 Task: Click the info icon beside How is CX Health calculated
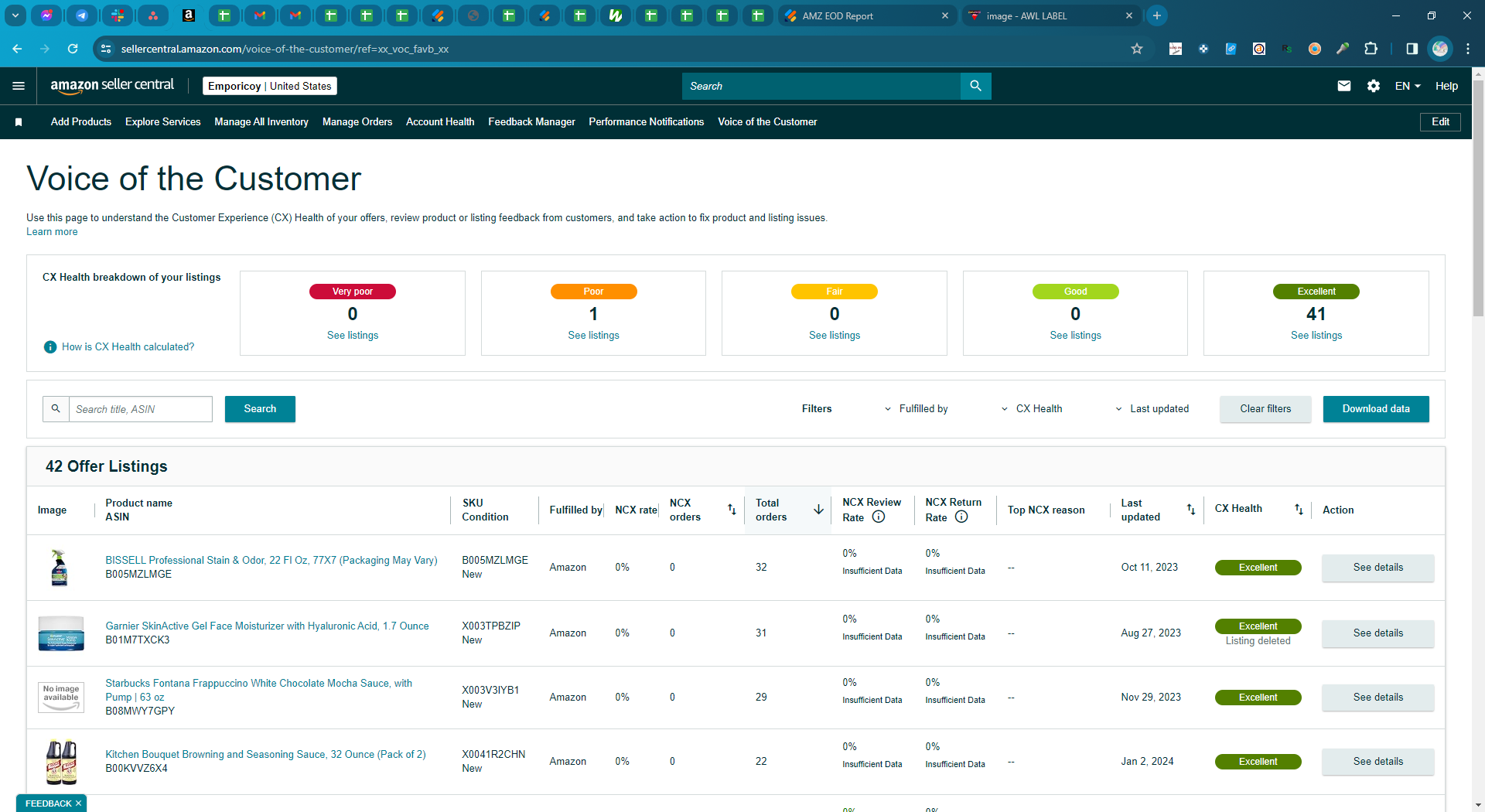point(50,347)
